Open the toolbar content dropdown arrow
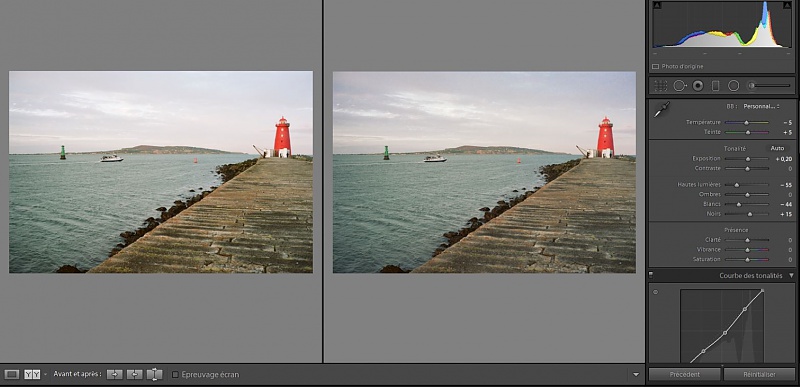Viewport: 800px width, 387px height. point(636,375)
